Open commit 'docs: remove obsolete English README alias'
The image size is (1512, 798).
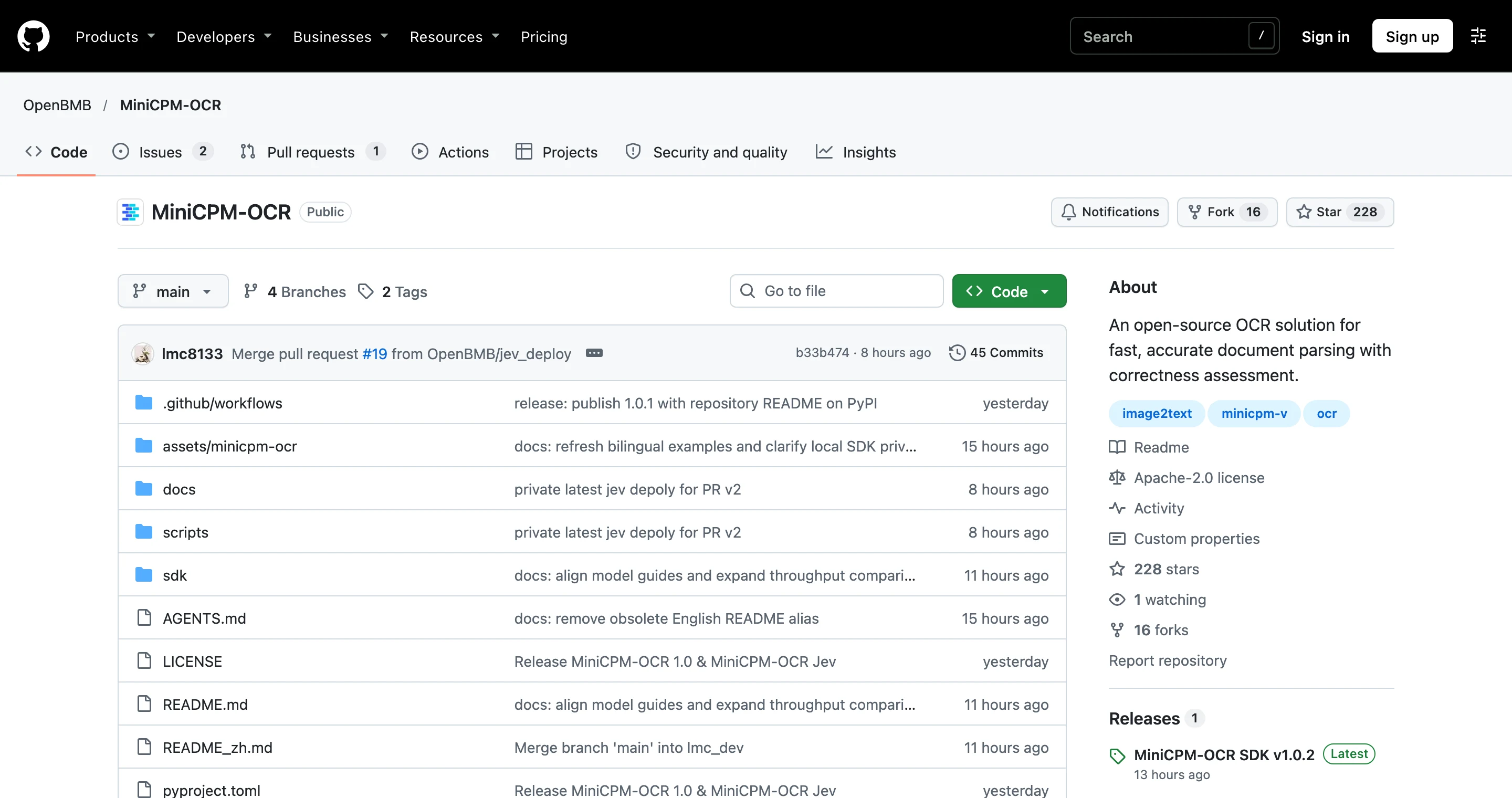tap(666, 618)
